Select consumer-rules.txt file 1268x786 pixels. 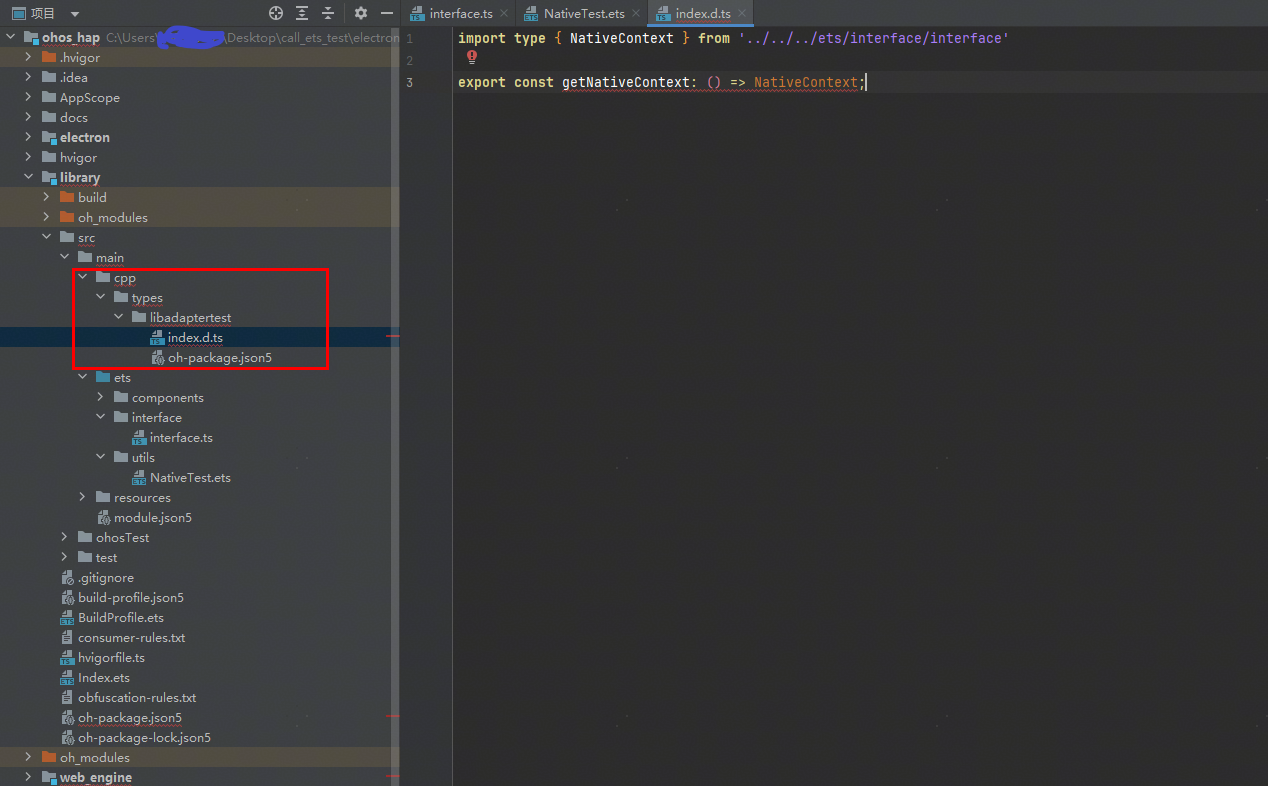pyautogui.click(x=132, y=638)
